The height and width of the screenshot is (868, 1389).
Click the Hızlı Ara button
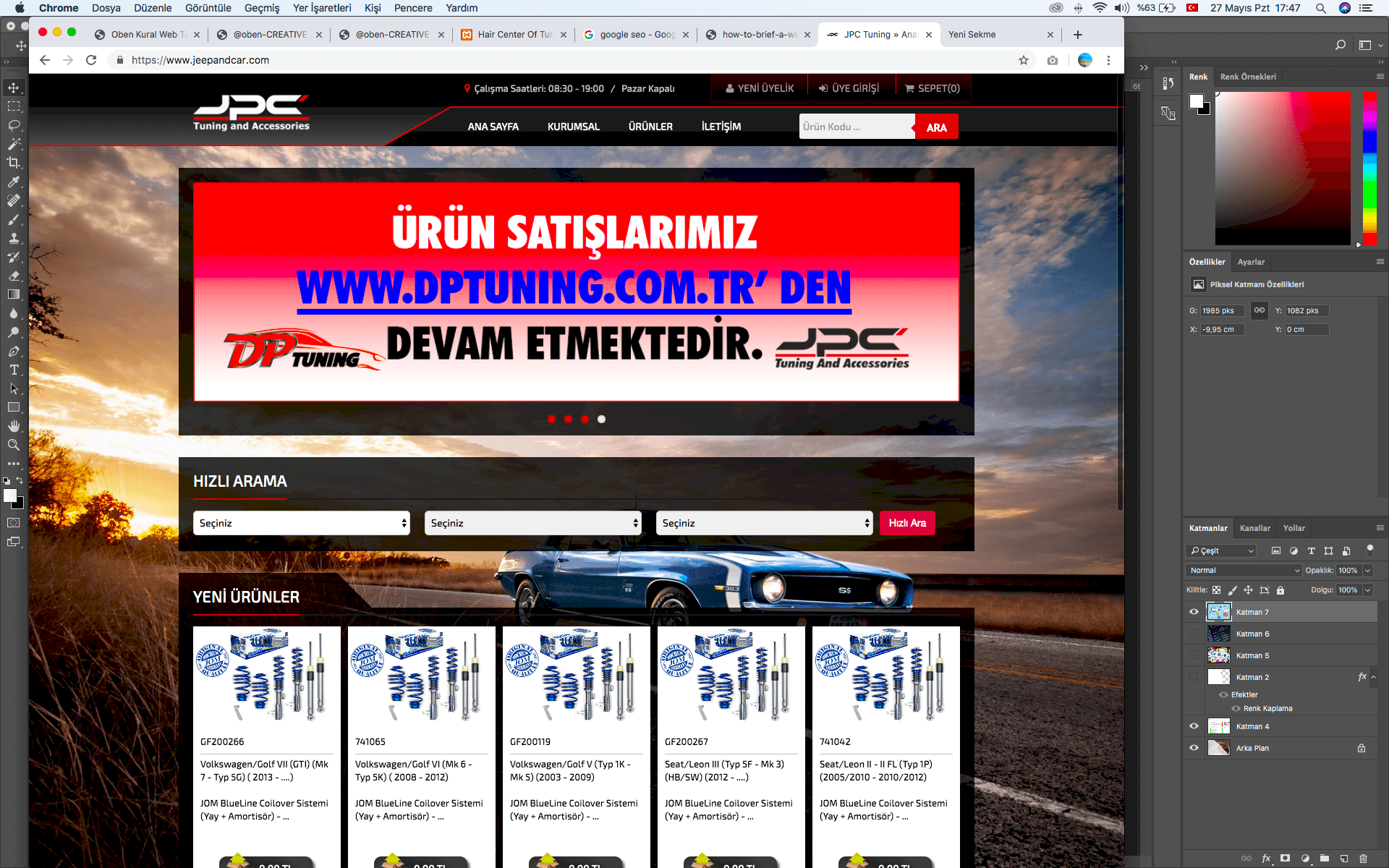click(x=907, y=523)
